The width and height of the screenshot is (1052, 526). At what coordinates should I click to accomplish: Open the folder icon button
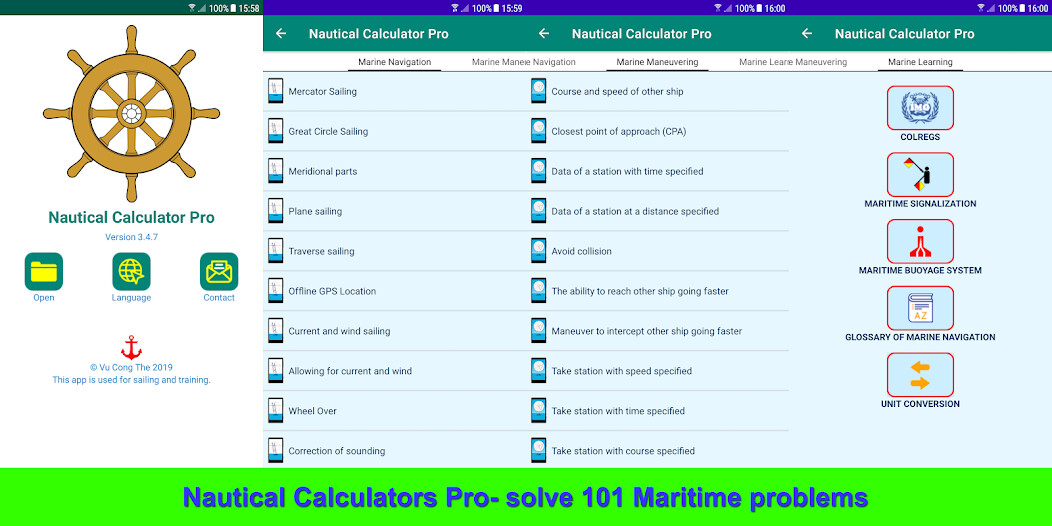44,271
